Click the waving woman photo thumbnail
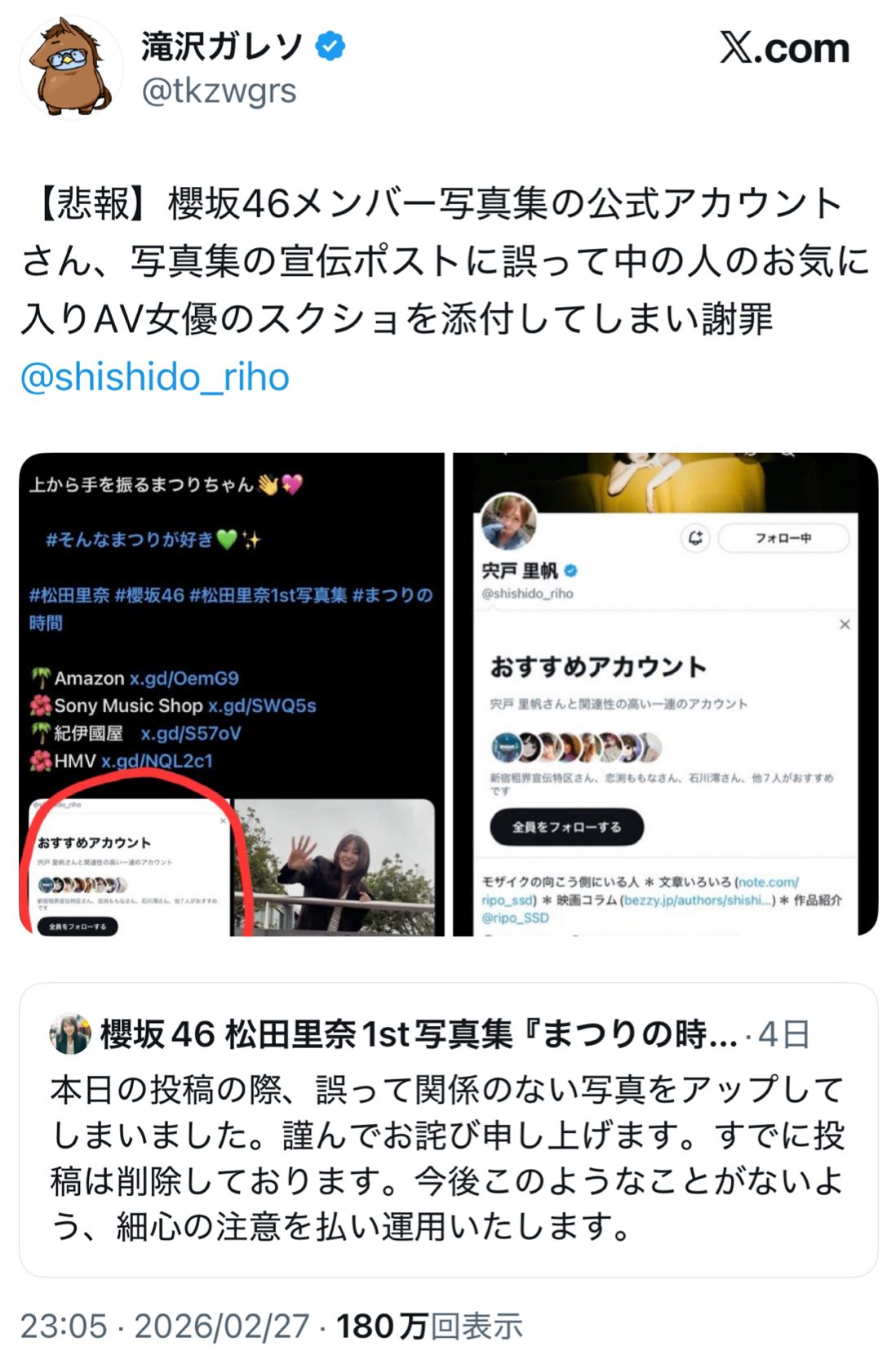This screenshot has height=1351, width=896. pyautogui.click(x=335, y=867)
